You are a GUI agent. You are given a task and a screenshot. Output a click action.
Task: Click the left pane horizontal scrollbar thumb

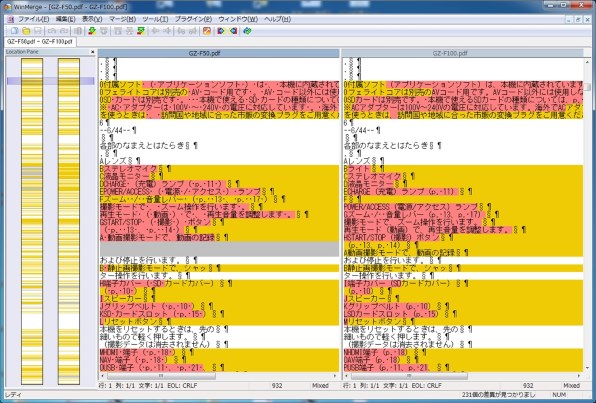click(x=161, y=376)
